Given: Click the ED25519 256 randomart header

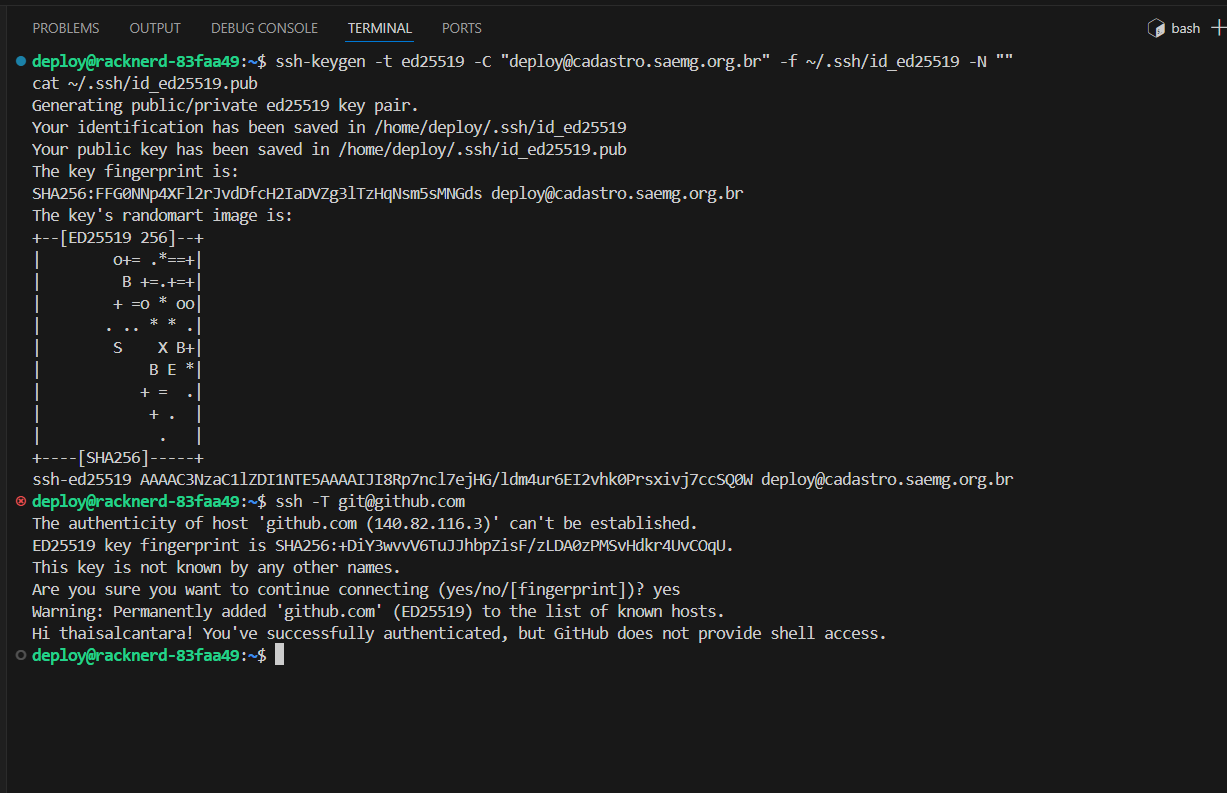Looking at the screenshot, I should 118,237.
